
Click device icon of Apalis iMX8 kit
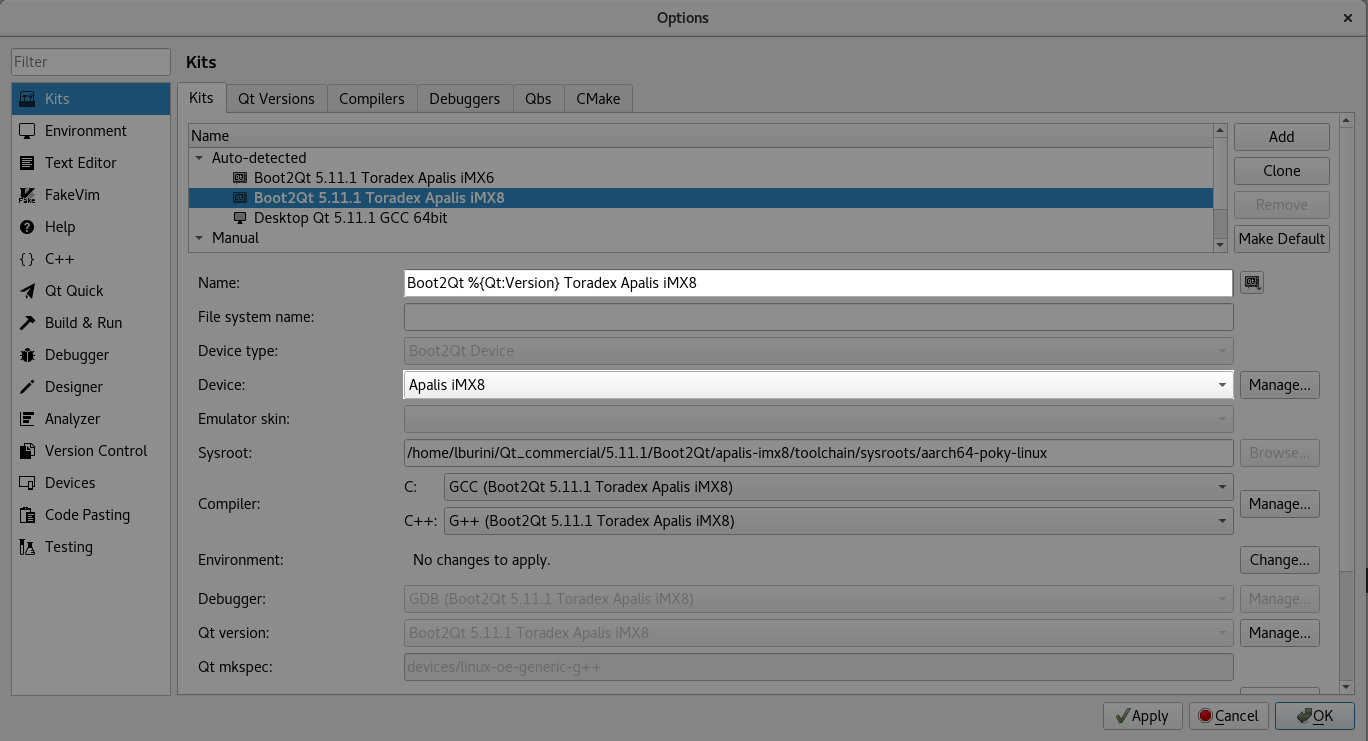click(x=240, y=198)
